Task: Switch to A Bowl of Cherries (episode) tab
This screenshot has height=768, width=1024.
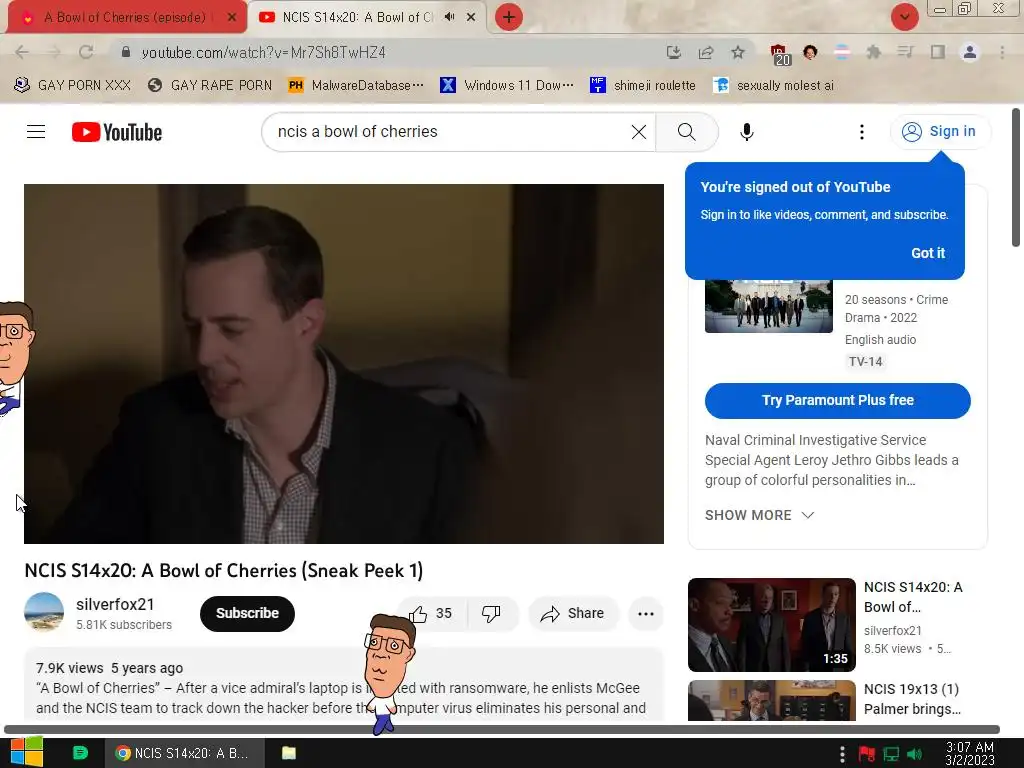Action: (x=124, y=18)
